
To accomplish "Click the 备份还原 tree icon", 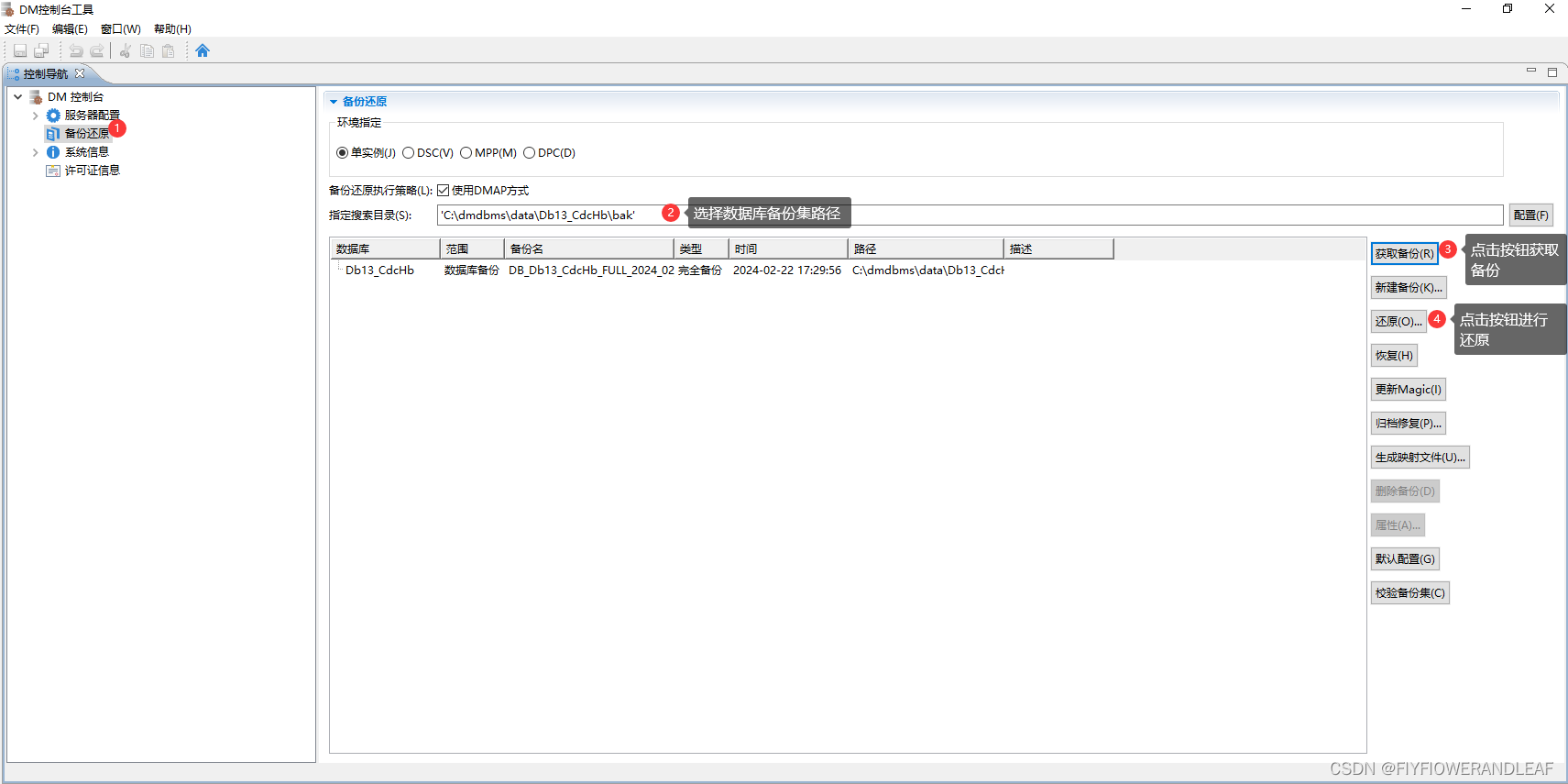I will click(x=53, y=134).
